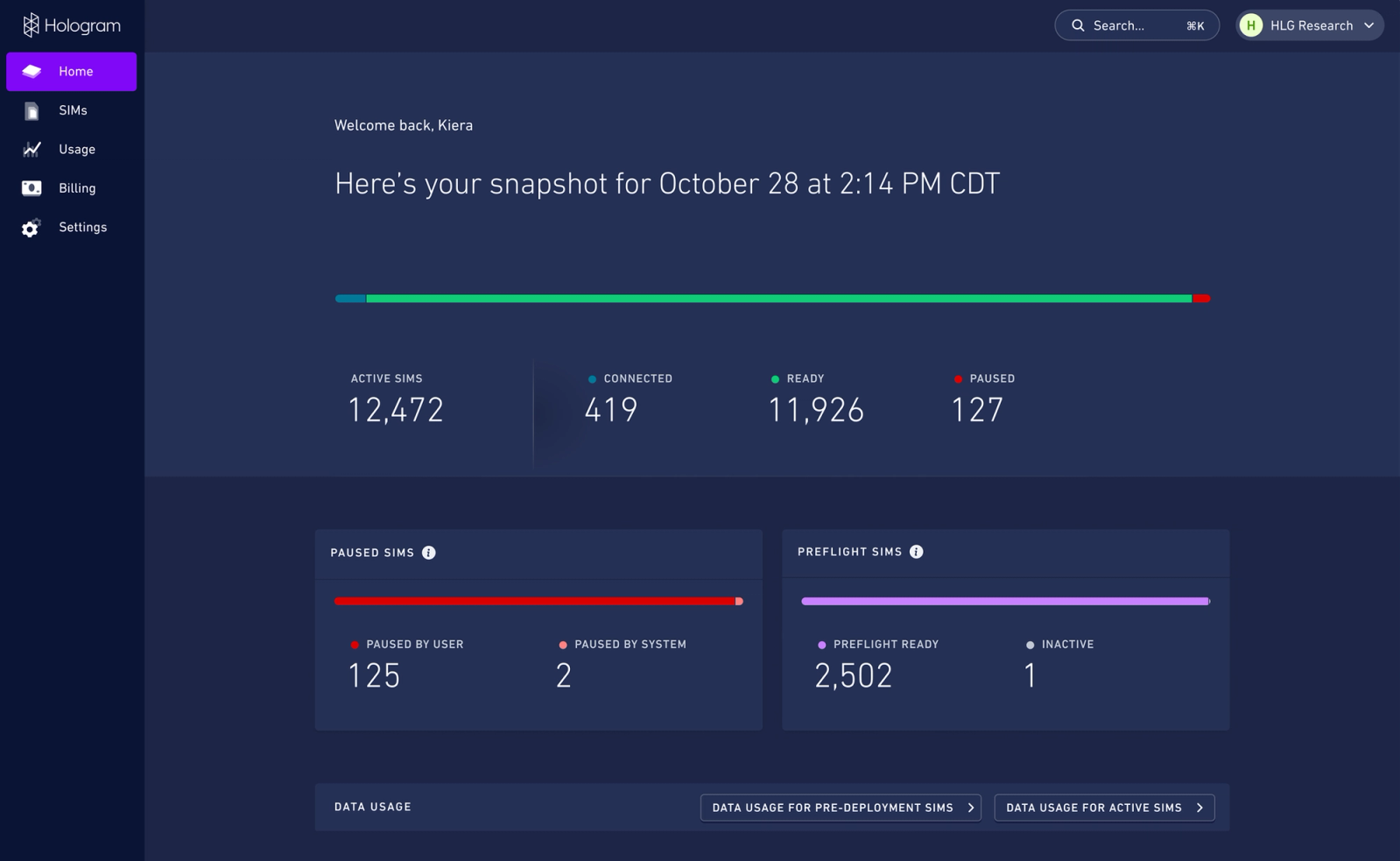Click the green Ready segment of the status bar

point(778,299)
